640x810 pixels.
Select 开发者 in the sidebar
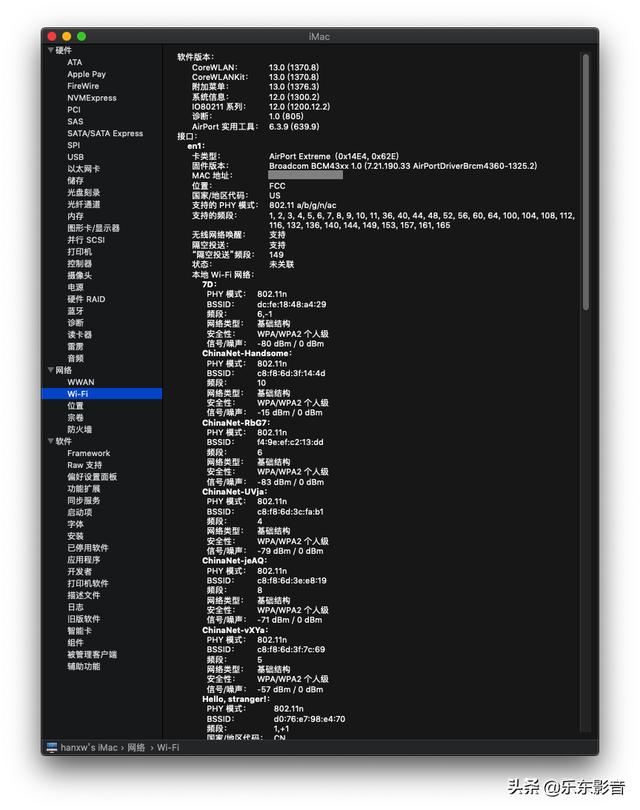(80, 572)
